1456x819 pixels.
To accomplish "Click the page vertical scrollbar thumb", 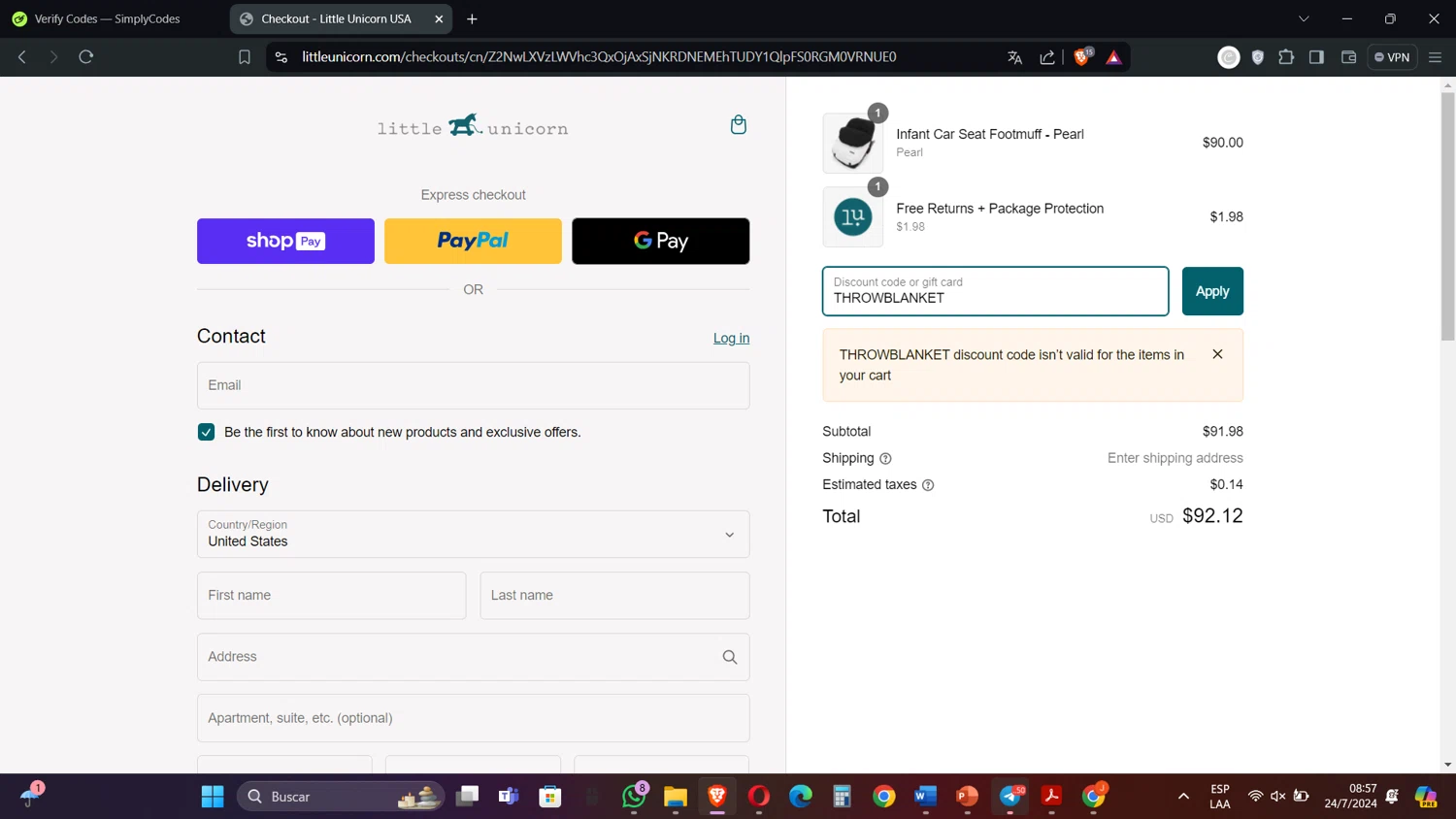I will coord(1447,216).
